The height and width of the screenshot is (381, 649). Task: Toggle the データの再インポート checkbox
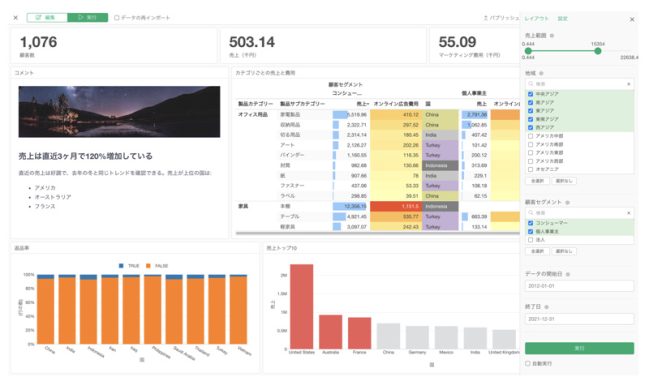click(117, 18)
